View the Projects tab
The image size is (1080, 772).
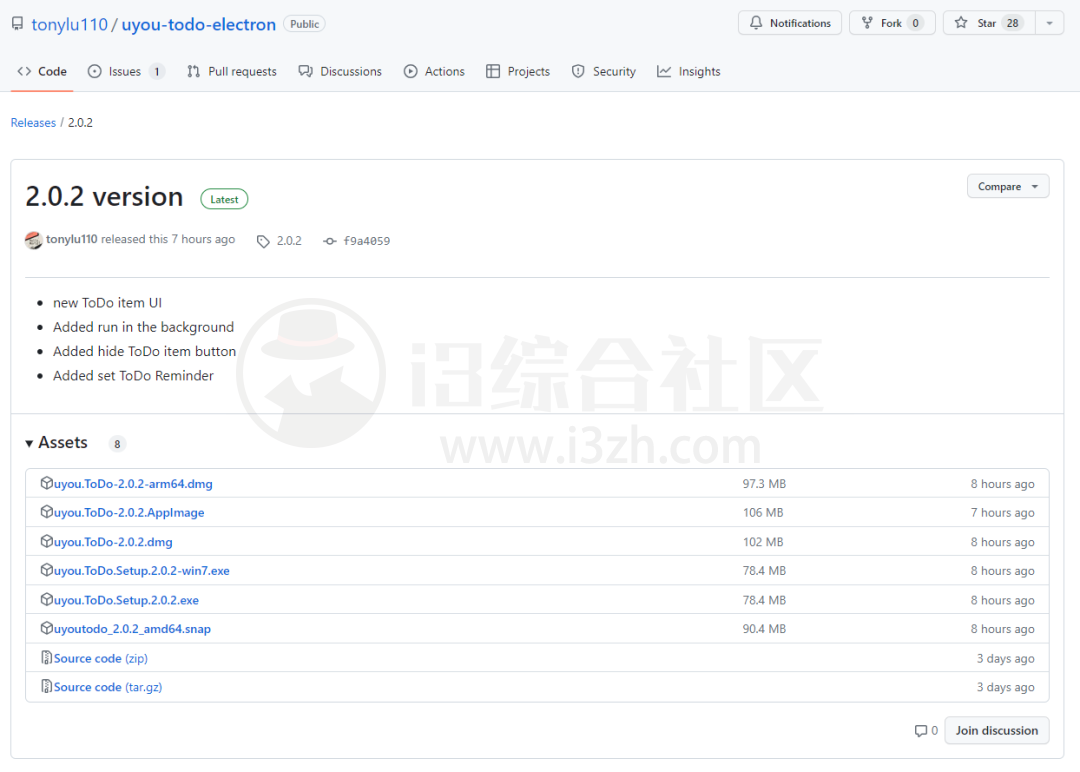(518, 72)
